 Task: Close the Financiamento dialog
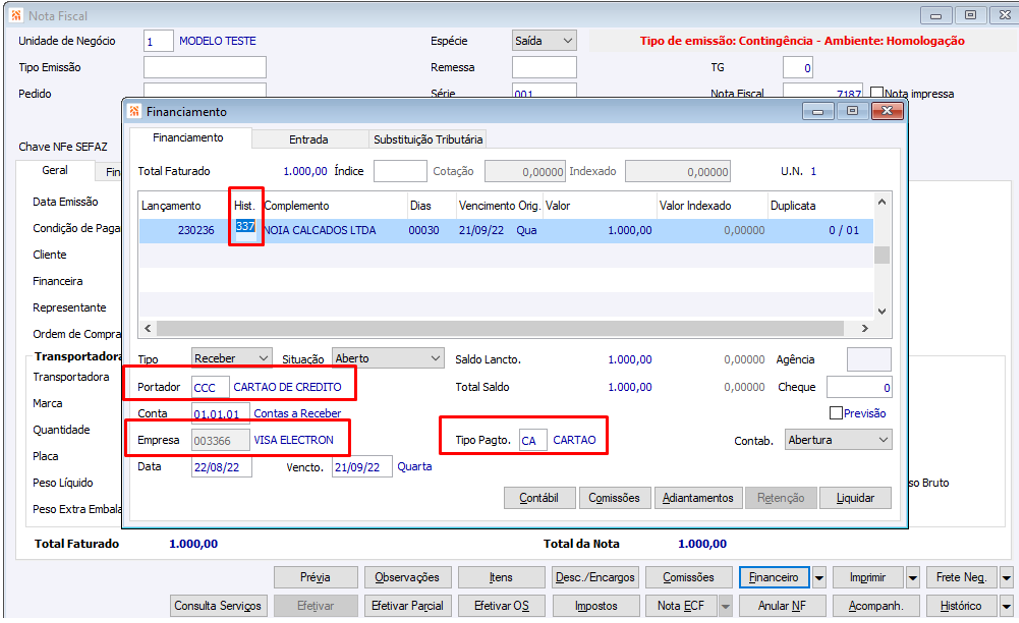coord(887,111)
